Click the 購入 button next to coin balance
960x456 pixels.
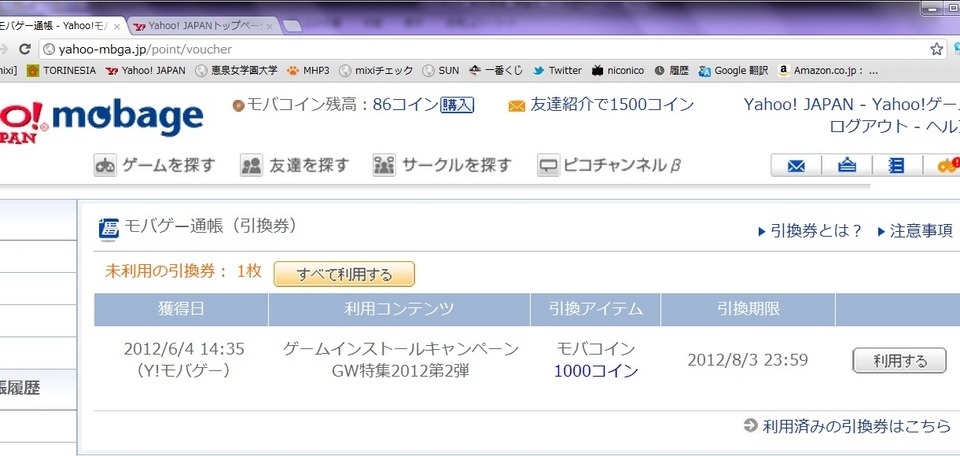point(457,105)
